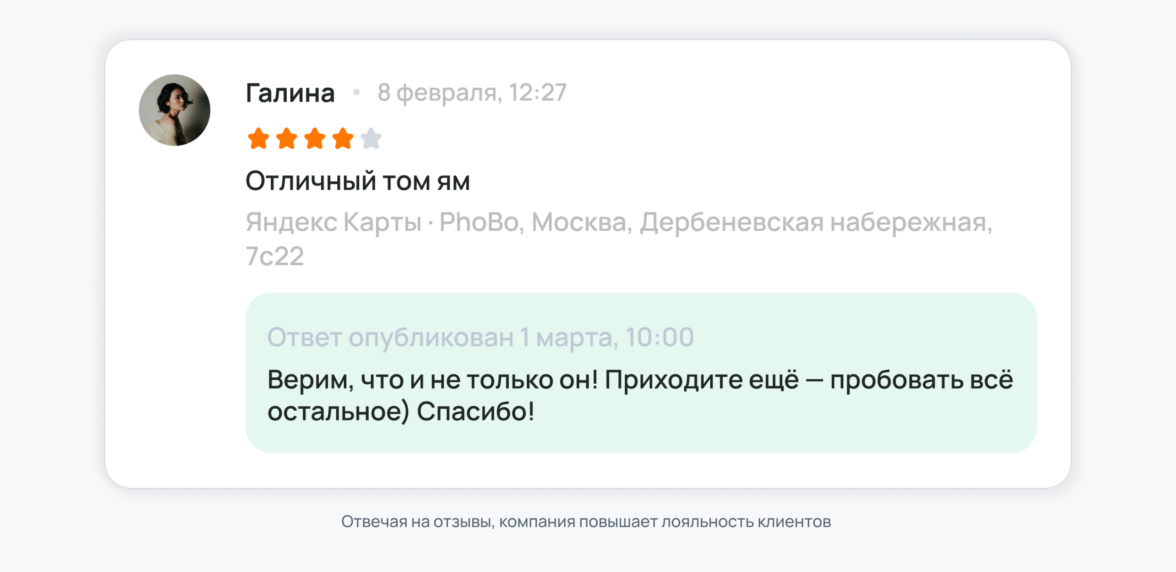Click the gray dot separator after Галина
The image size is (1176, 572).
(x=356, y=93)
